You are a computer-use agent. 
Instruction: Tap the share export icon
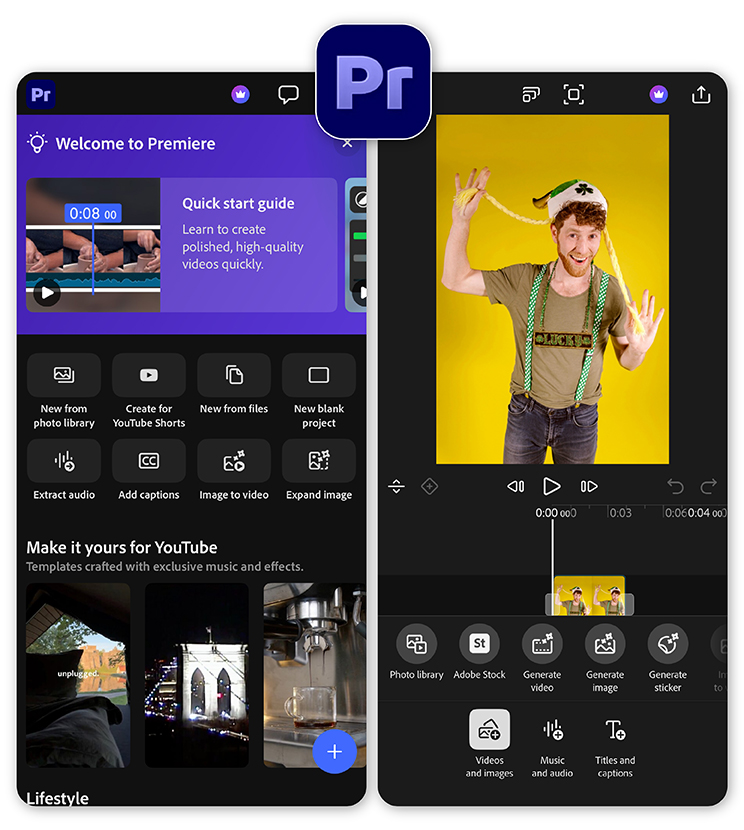[x=701, y=95]
